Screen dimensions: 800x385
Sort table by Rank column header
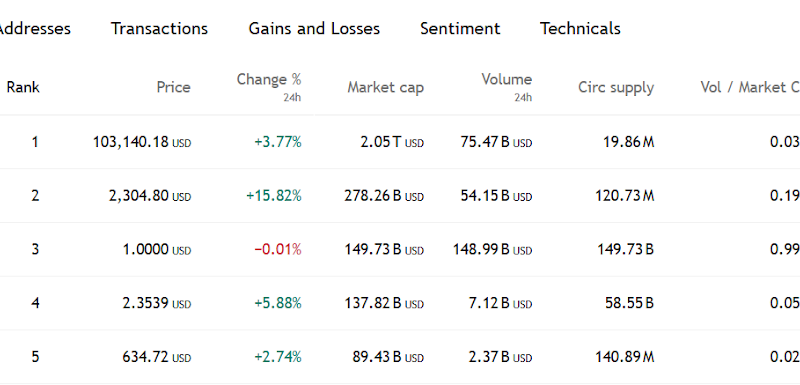[23, 87]
